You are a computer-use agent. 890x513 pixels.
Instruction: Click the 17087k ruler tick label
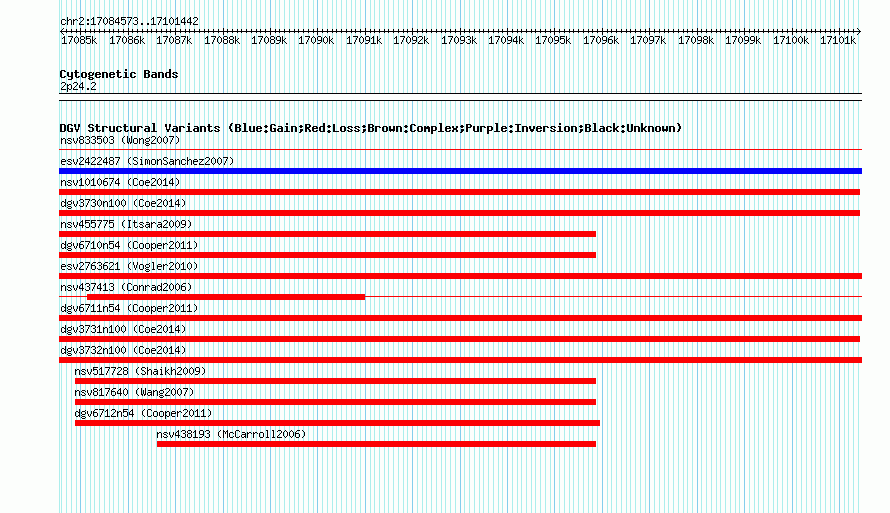pos(174,41)
